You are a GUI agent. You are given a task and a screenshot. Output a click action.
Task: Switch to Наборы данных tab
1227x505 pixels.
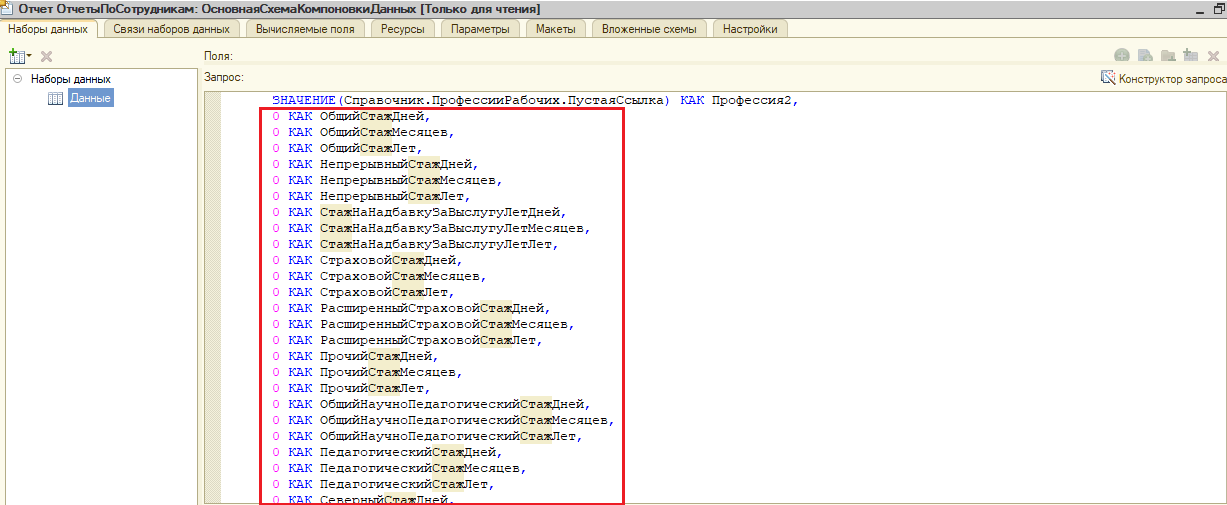pos(48,29)
